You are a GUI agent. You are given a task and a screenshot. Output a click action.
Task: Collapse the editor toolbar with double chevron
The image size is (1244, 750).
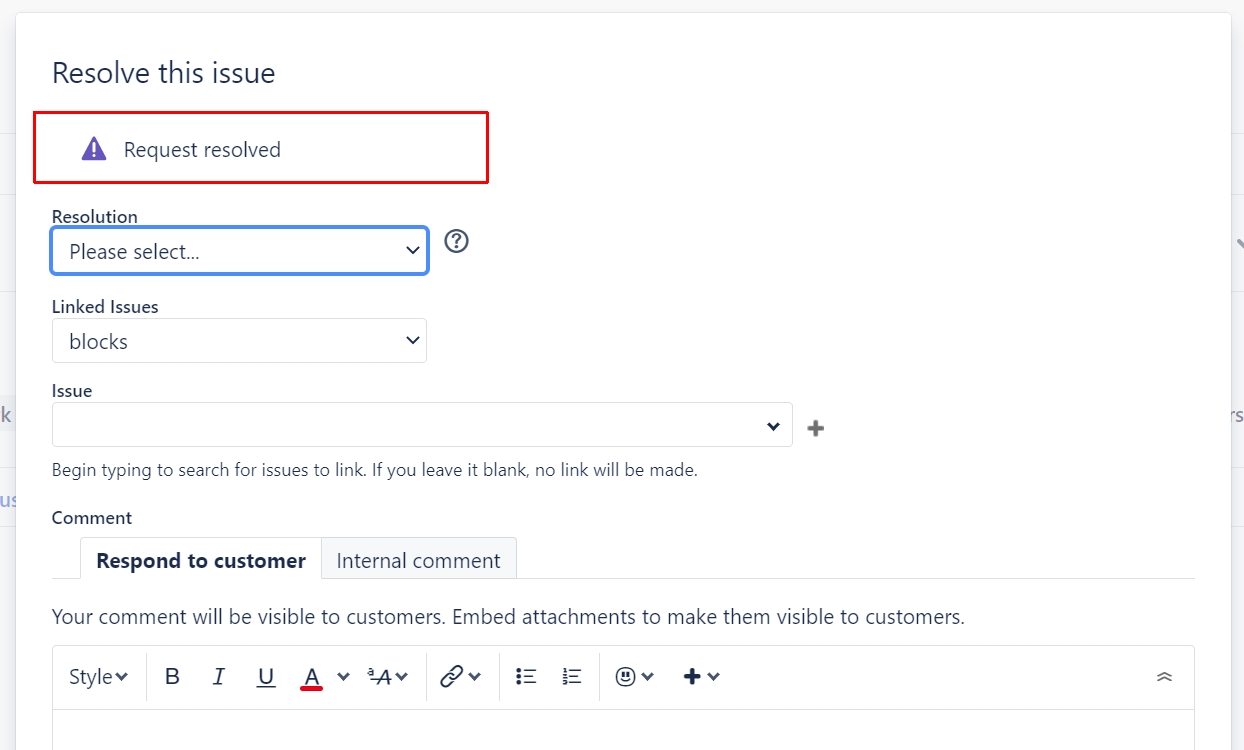(x=1164, y=677)
